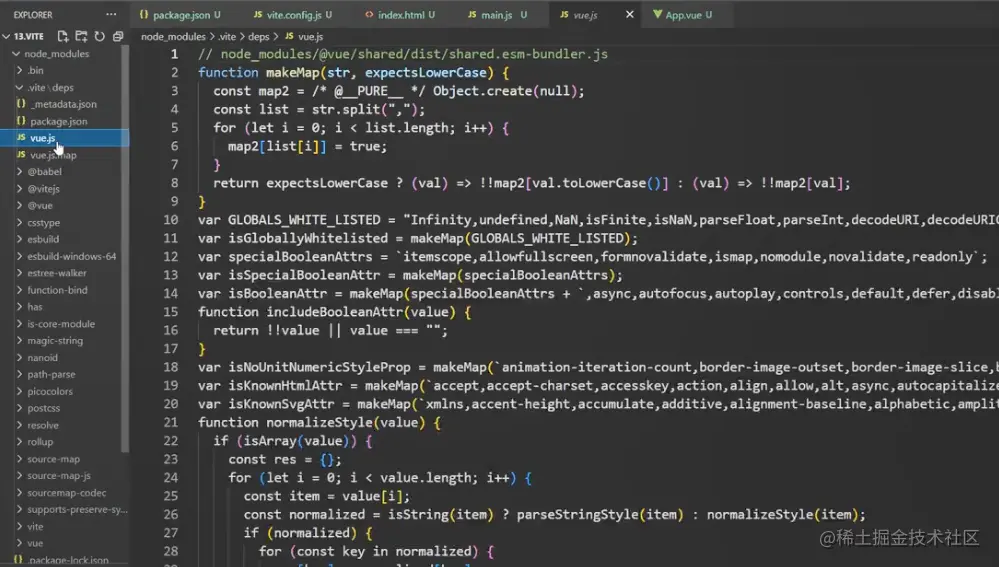Click GLOBALS_WHITE_LISTED variable on line 10
Image resolution: width=999 pixels, height=567 pixels.
304,220
